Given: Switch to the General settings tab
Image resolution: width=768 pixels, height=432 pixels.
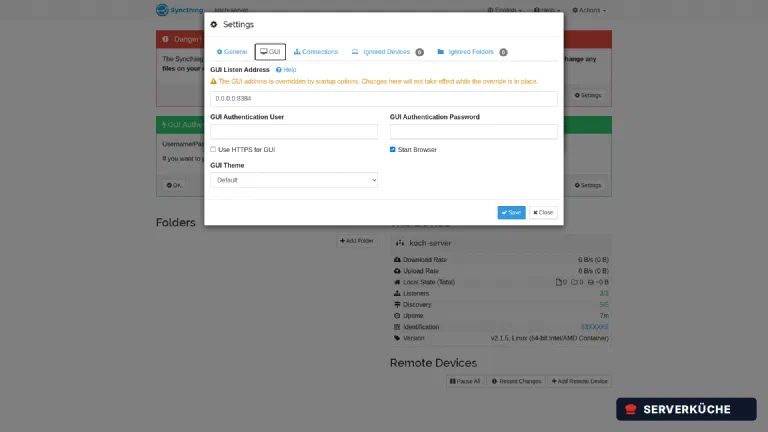Looking at the screenshot, I should (x=232, y=52).
